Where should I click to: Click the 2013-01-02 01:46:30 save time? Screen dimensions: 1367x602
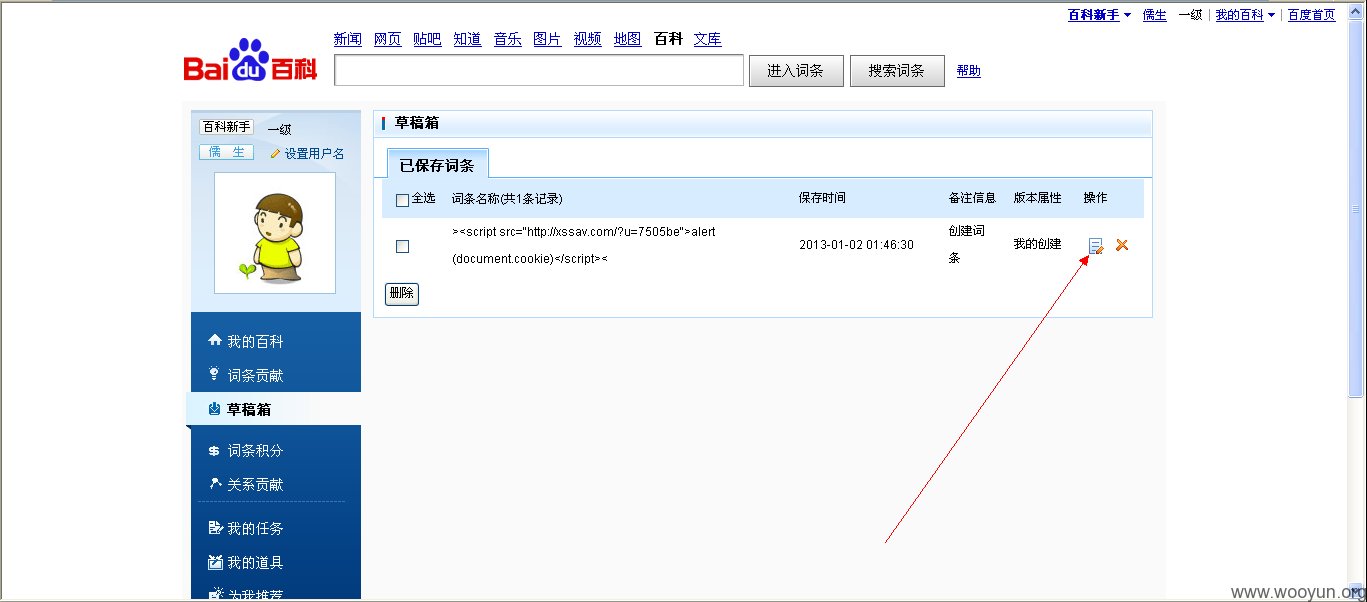856,245
